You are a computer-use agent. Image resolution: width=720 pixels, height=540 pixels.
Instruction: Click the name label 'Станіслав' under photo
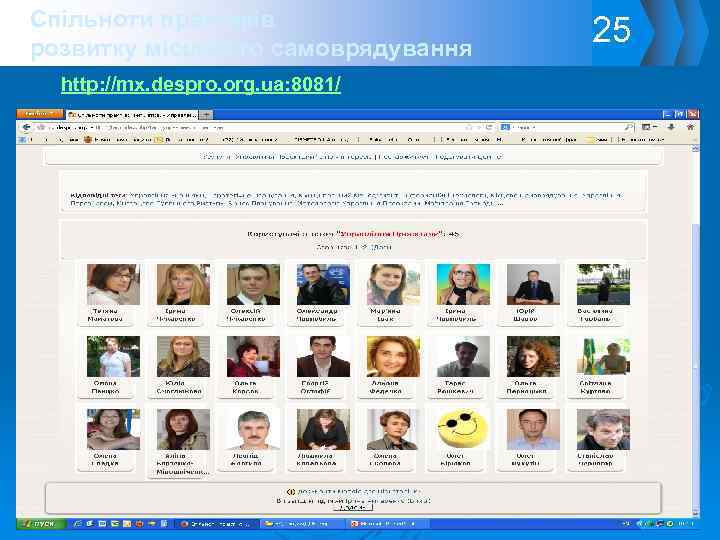point(595,456)
